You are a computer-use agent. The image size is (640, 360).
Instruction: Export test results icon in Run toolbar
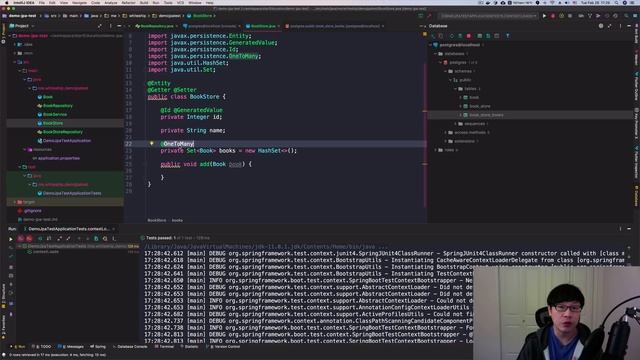click(x=96, y=238)
